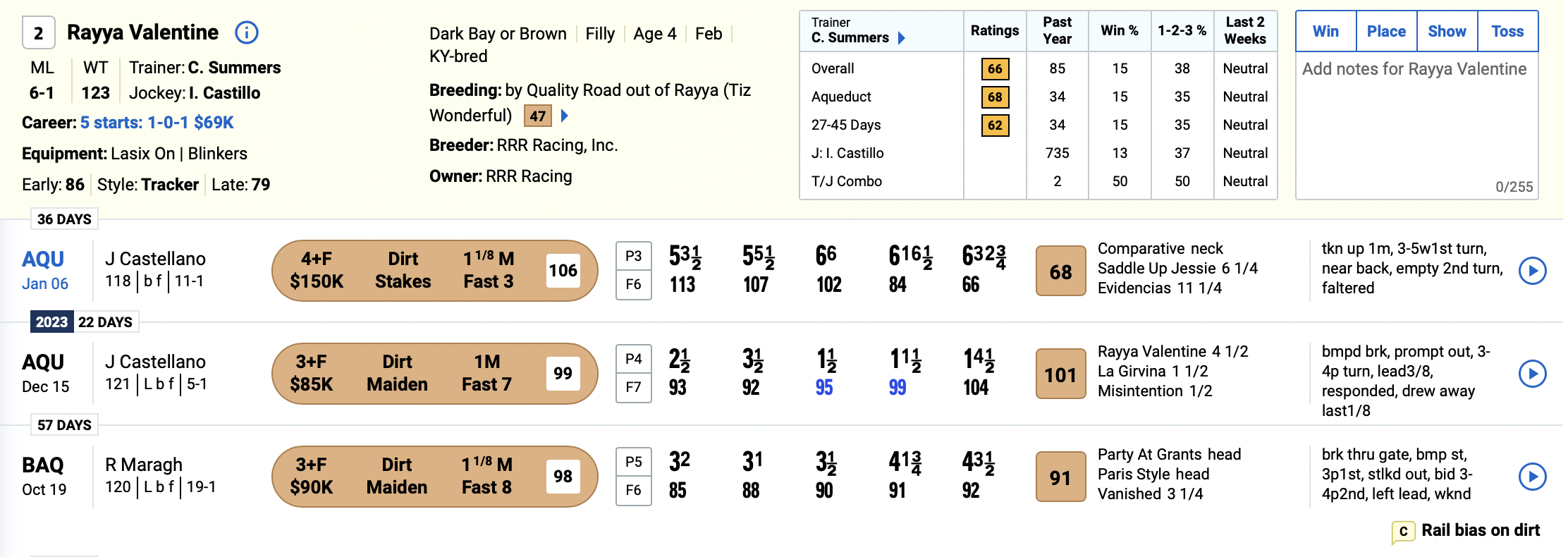This screenshot has width=1568, height=557.
Task: Click the J: I. Castillo row label
Action: pyautogui.click(x=847, y=153)
